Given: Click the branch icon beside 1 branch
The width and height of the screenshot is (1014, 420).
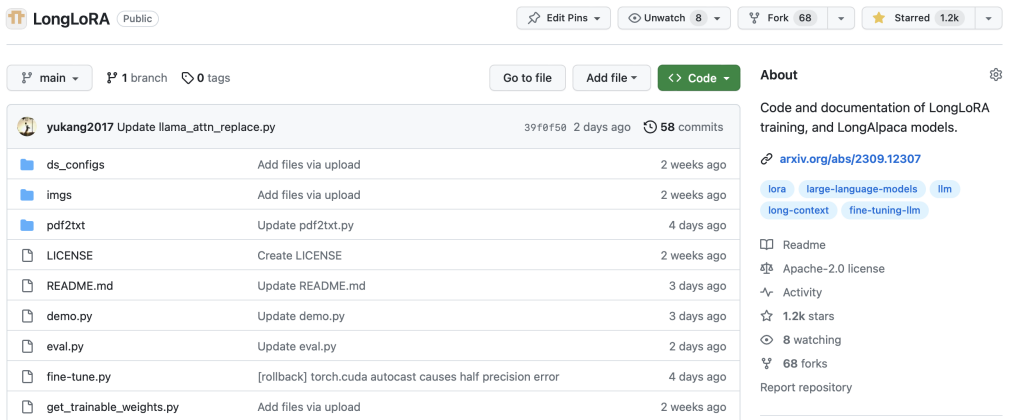Looking at the screenshot, I should pos(112,78).
